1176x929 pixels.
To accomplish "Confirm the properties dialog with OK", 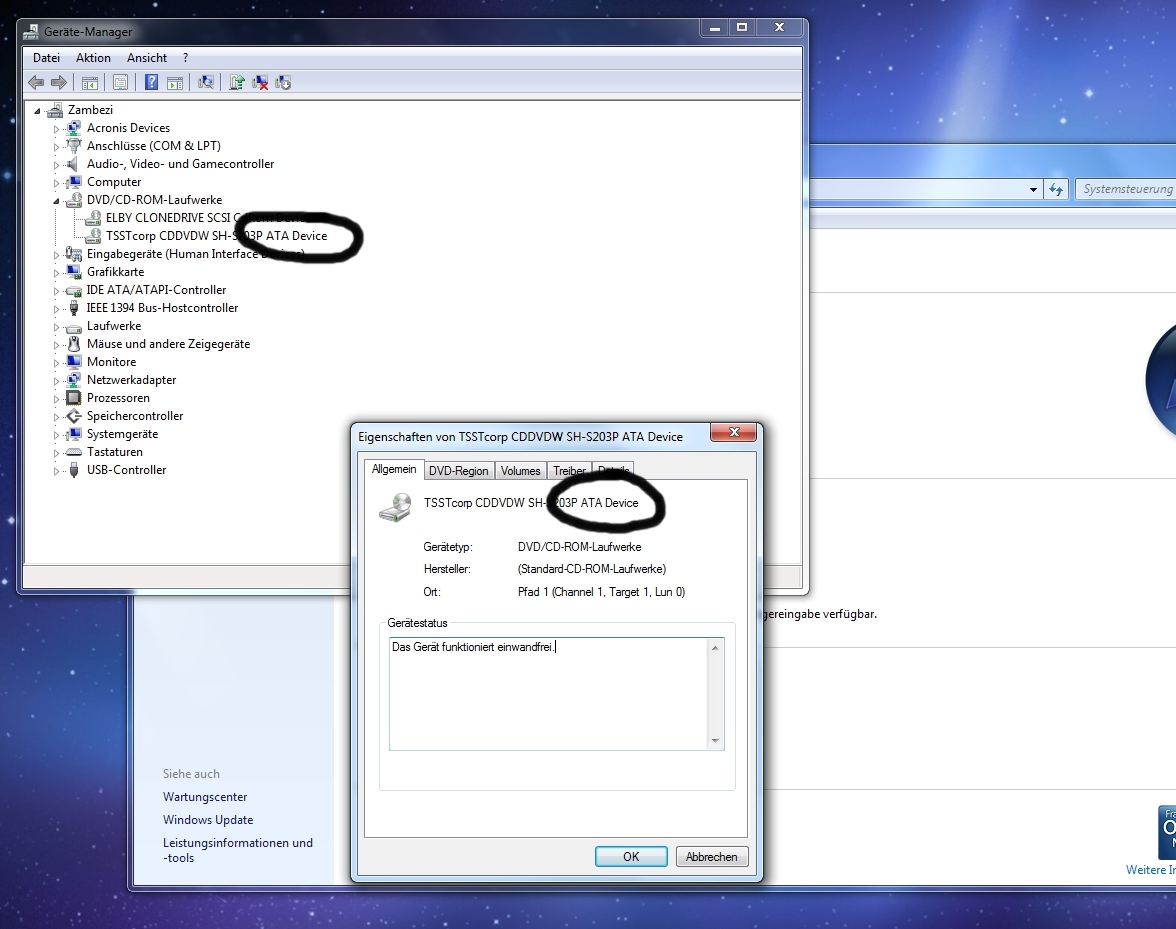I will 631,856.
